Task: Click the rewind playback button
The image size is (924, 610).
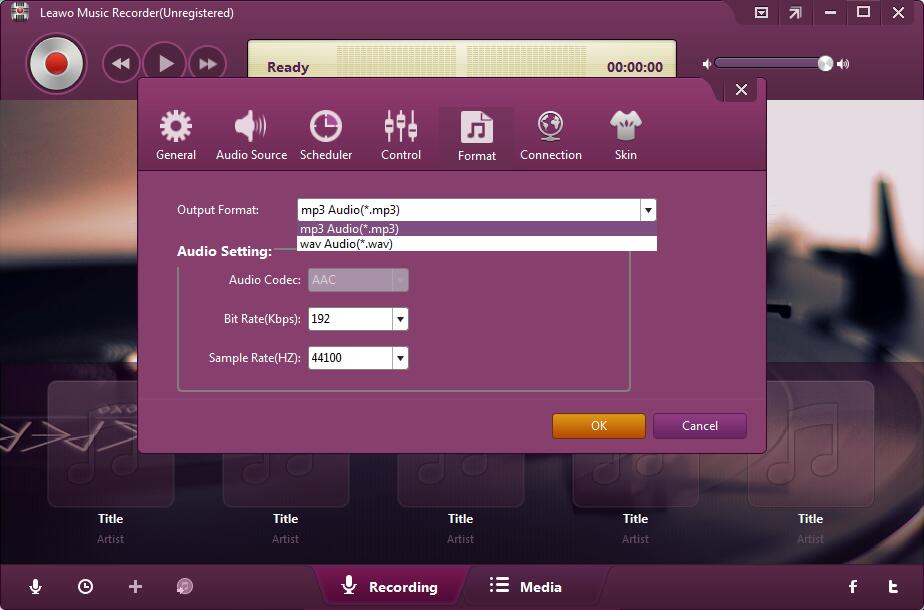Action: (x=121, y=64)
